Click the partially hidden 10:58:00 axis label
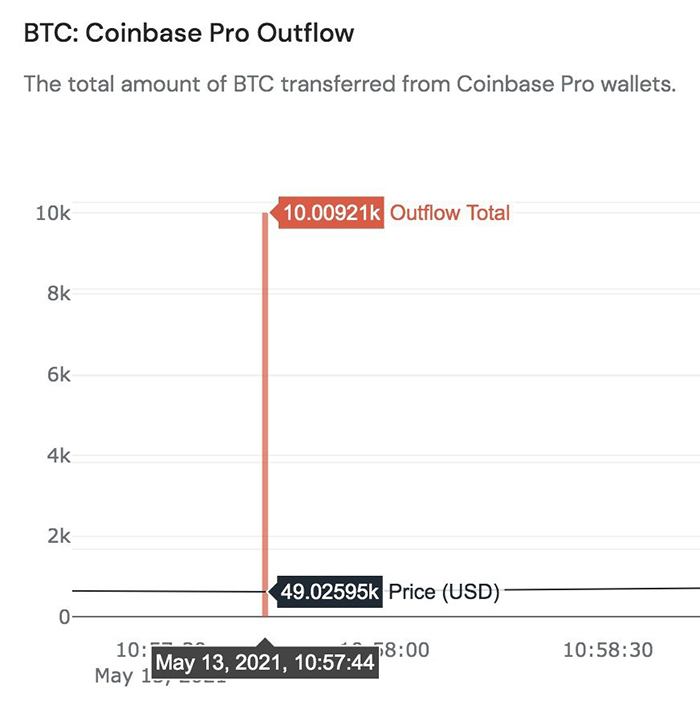The height and width of the screenshot is (701, 700). [x=405, y=649]
